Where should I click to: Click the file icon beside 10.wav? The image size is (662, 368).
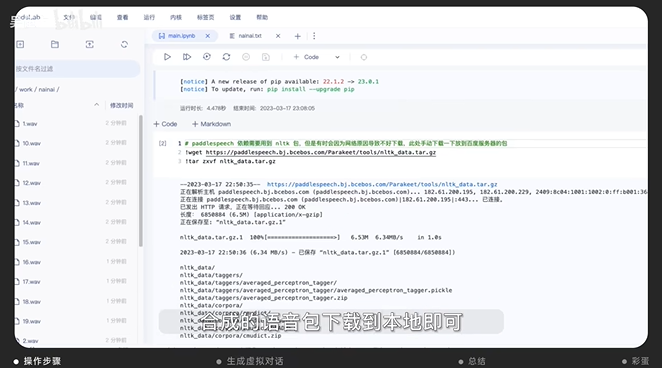[x=17, y=143]
